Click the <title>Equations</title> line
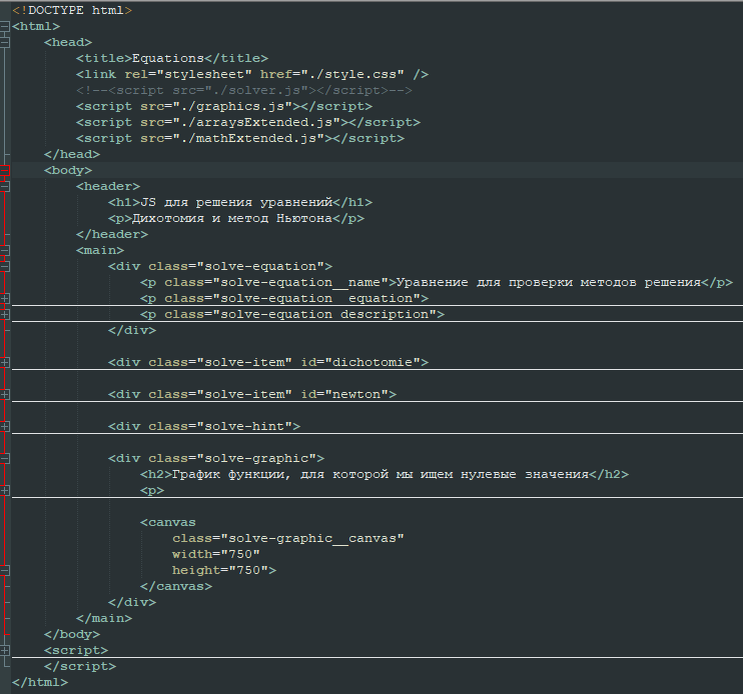The image size is (743, 694). (x=172, y=58)
